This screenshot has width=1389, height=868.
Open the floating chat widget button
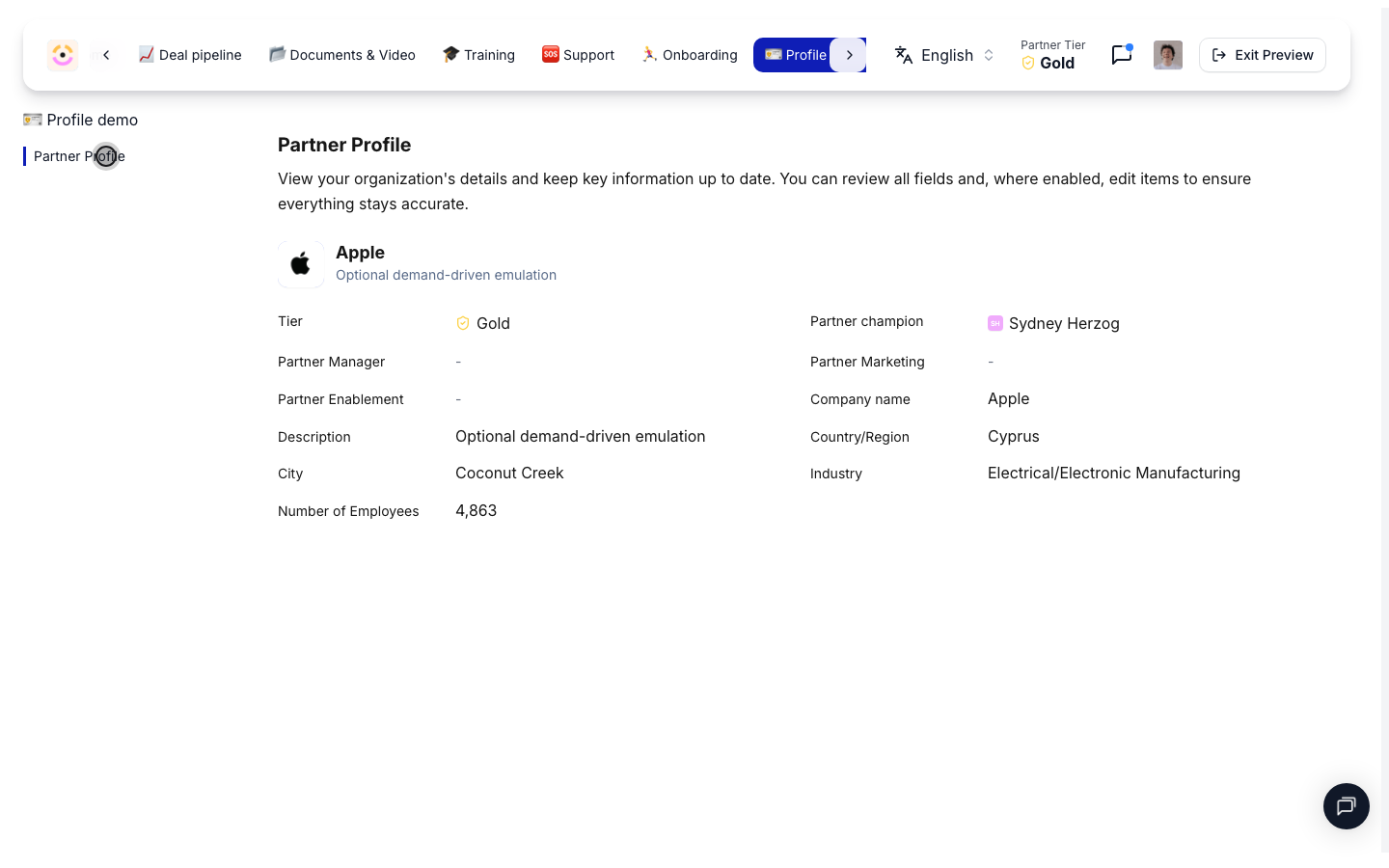coord(1347,806)
